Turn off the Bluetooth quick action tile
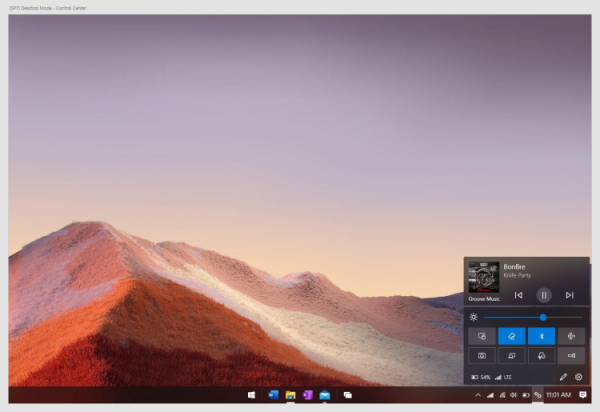The image size is (600, 412). (541, 336)
